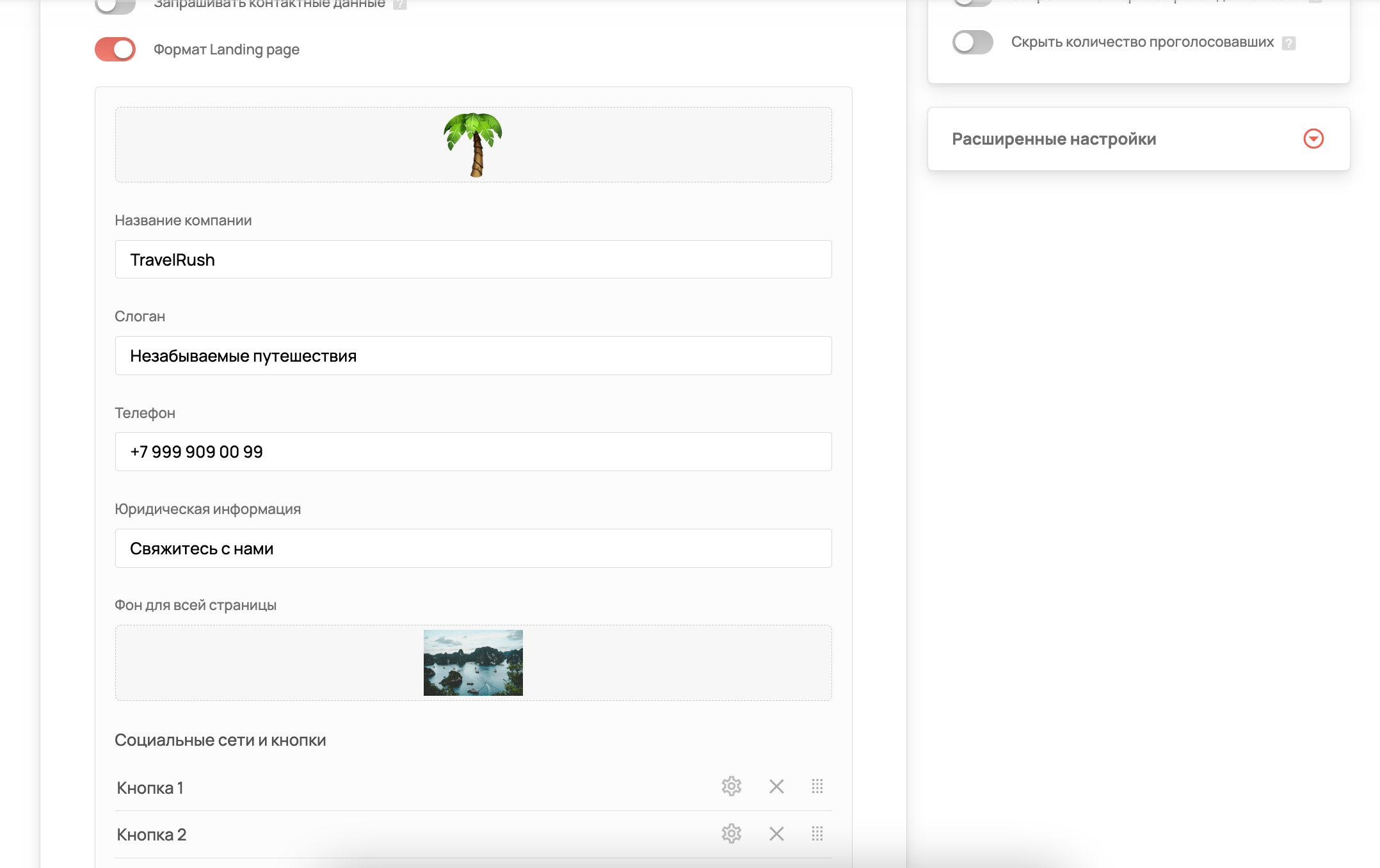Click the Социальные сети и кнопки heading
The image size is (1380, 868).
[220, 740]
